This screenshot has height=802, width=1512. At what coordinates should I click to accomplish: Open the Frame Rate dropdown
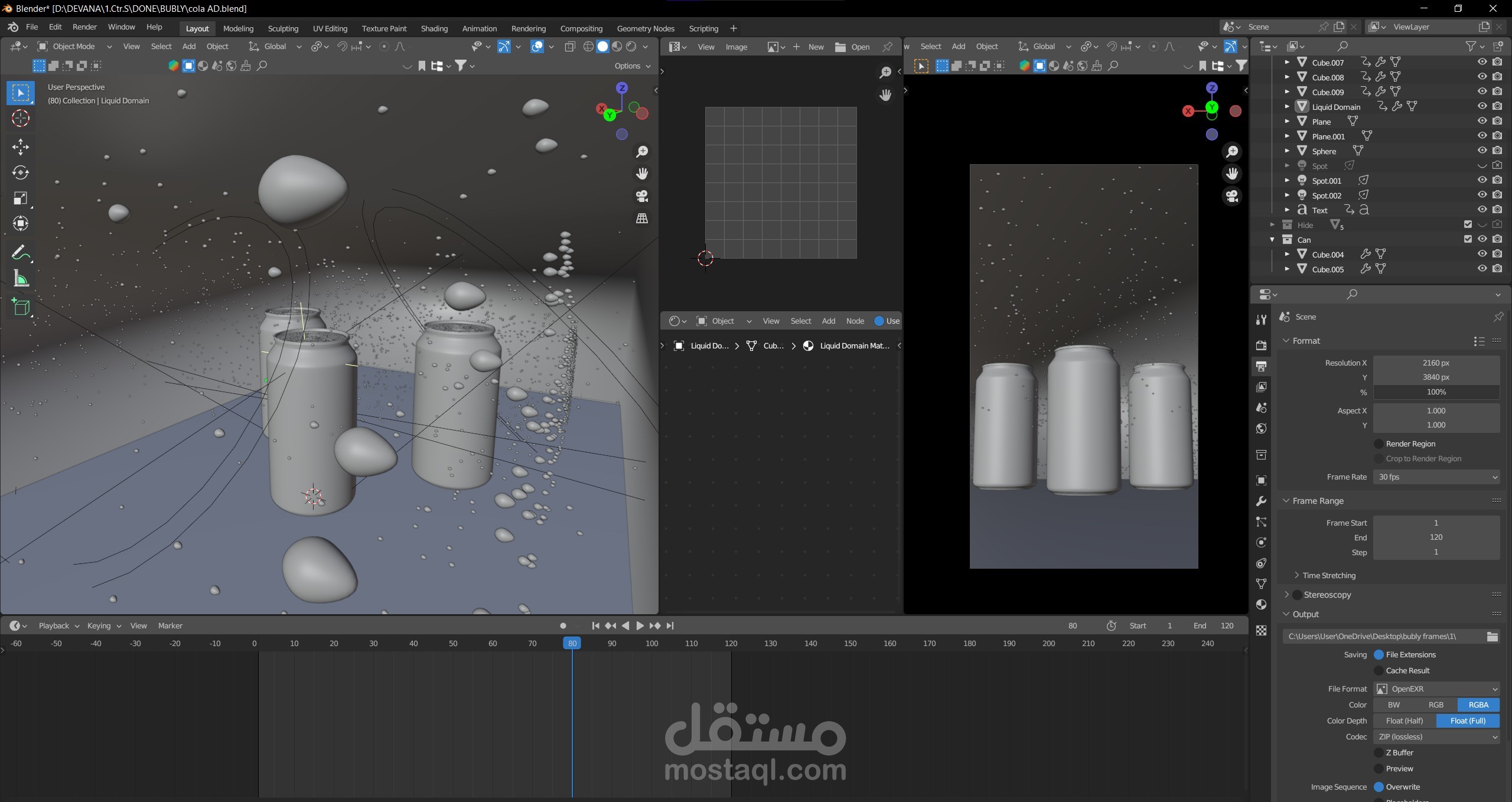tap(1436, 477)
